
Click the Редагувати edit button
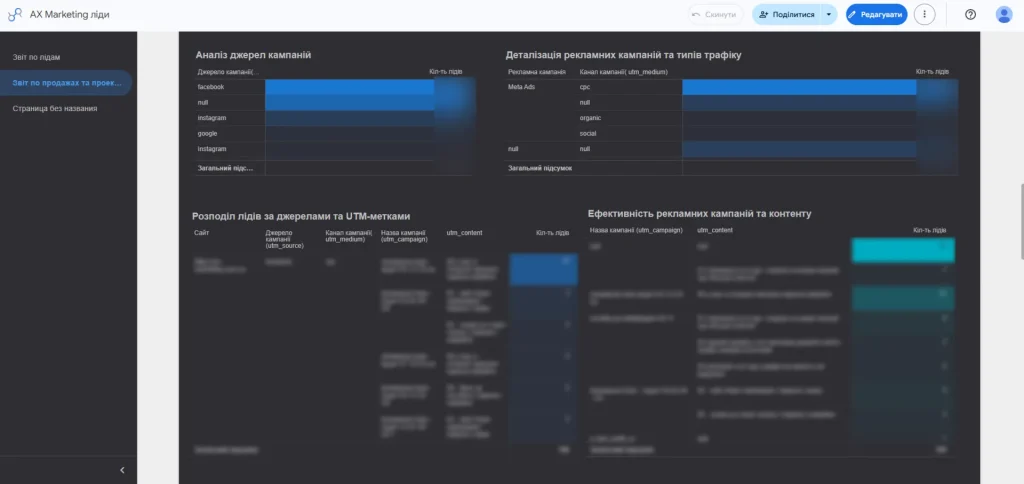coord(876,14)
